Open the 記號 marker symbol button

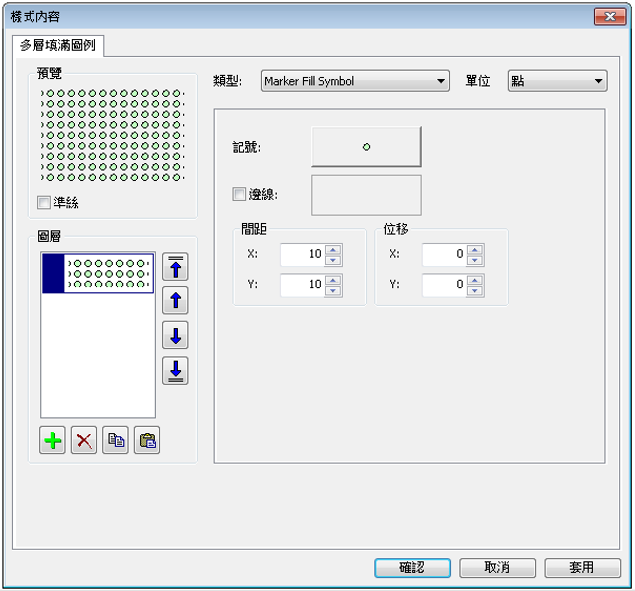(x=366, y=147)
